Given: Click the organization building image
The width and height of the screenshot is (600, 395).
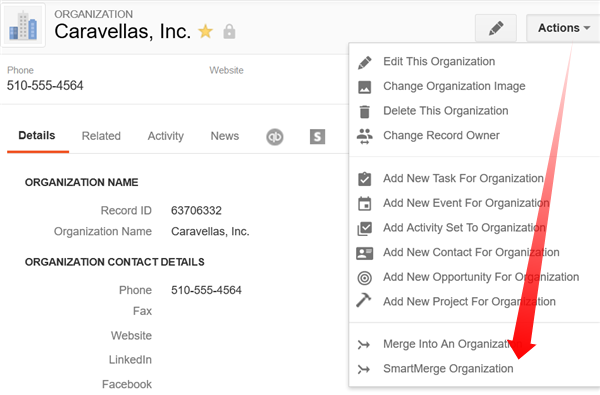Looking at the screenshot, I should point(23,26).
